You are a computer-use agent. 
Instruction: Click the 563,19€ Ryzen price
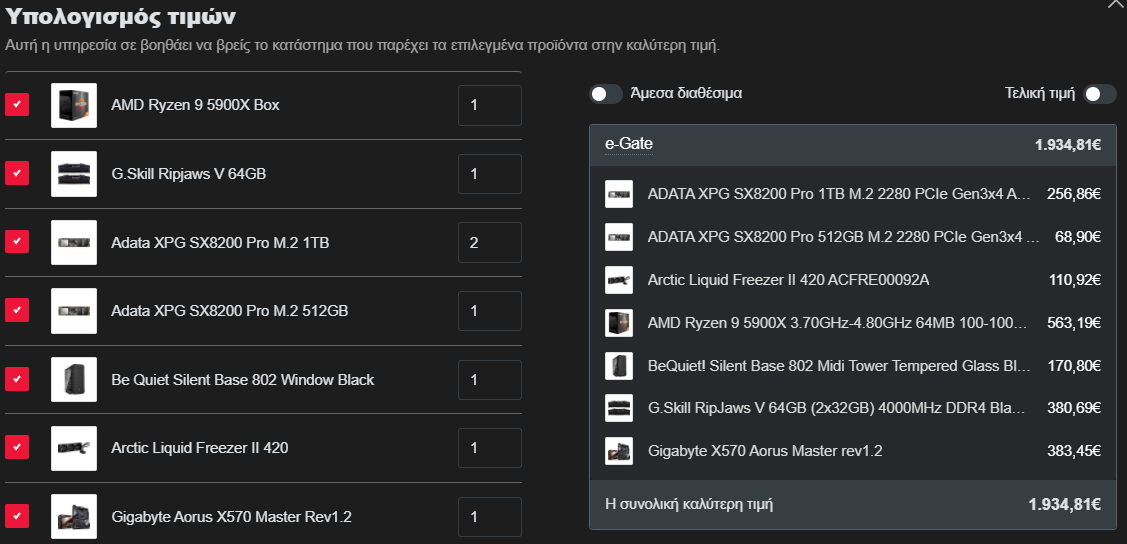1074,323
